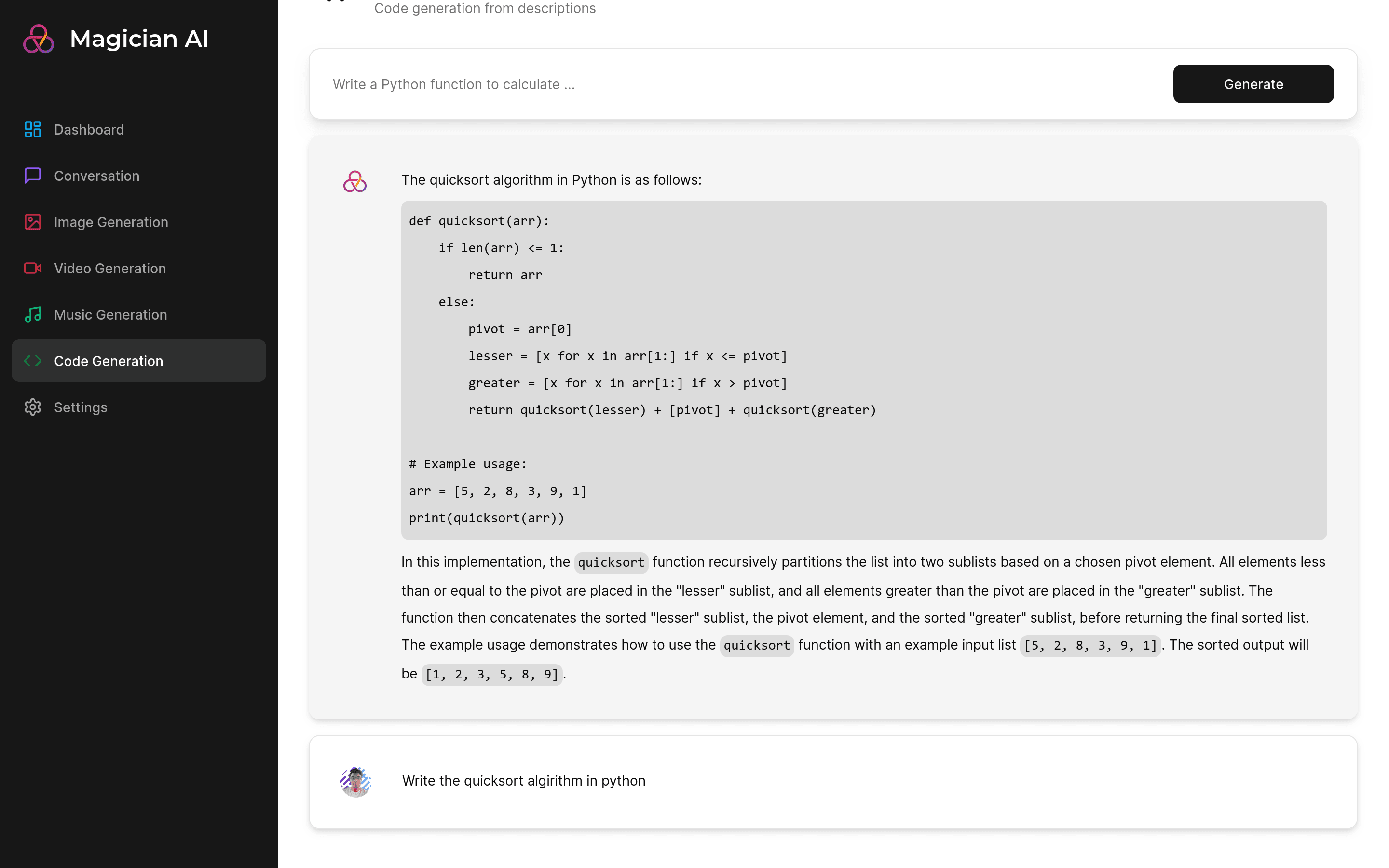Toggle Code Generation active state
The width and height of the screenshot is (1389, 868).
tap(139, 360)
